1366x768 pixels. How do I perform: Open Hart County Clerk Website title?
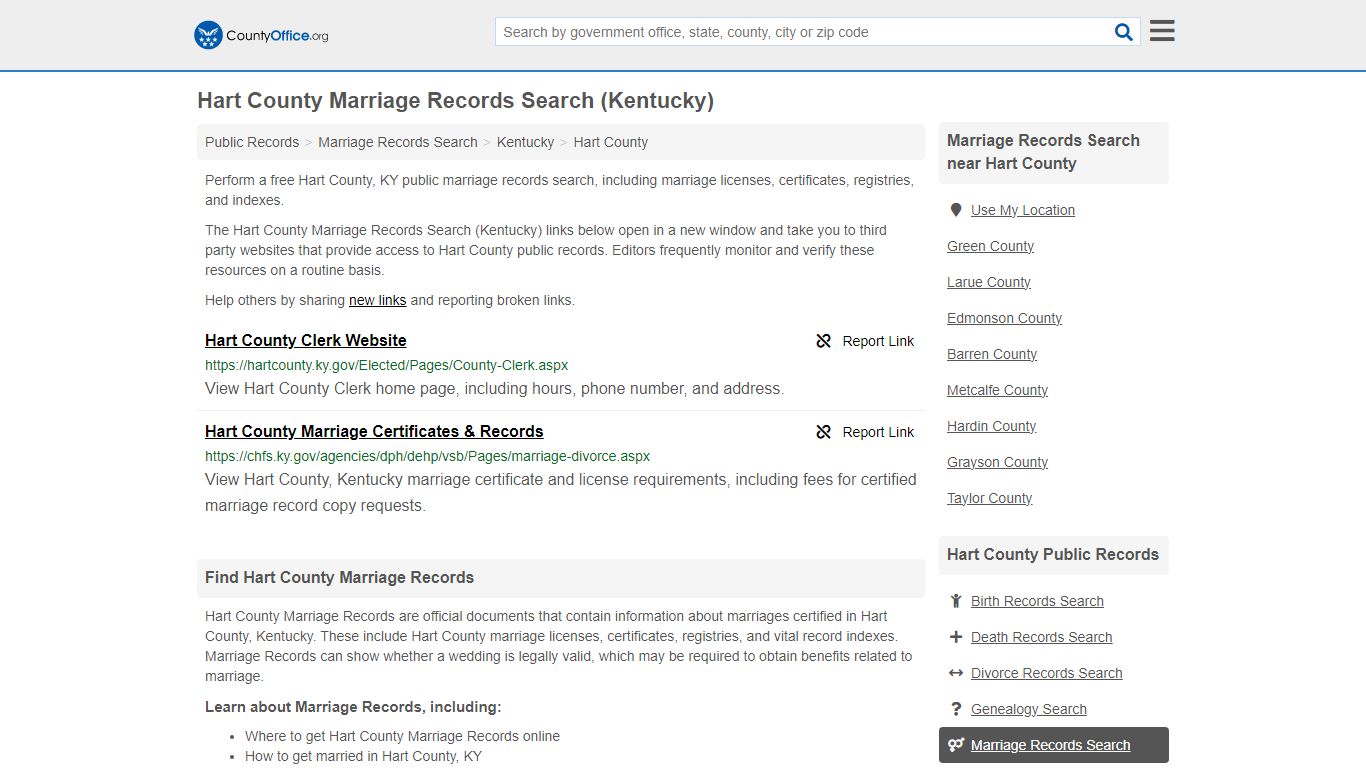pos(306,340)
